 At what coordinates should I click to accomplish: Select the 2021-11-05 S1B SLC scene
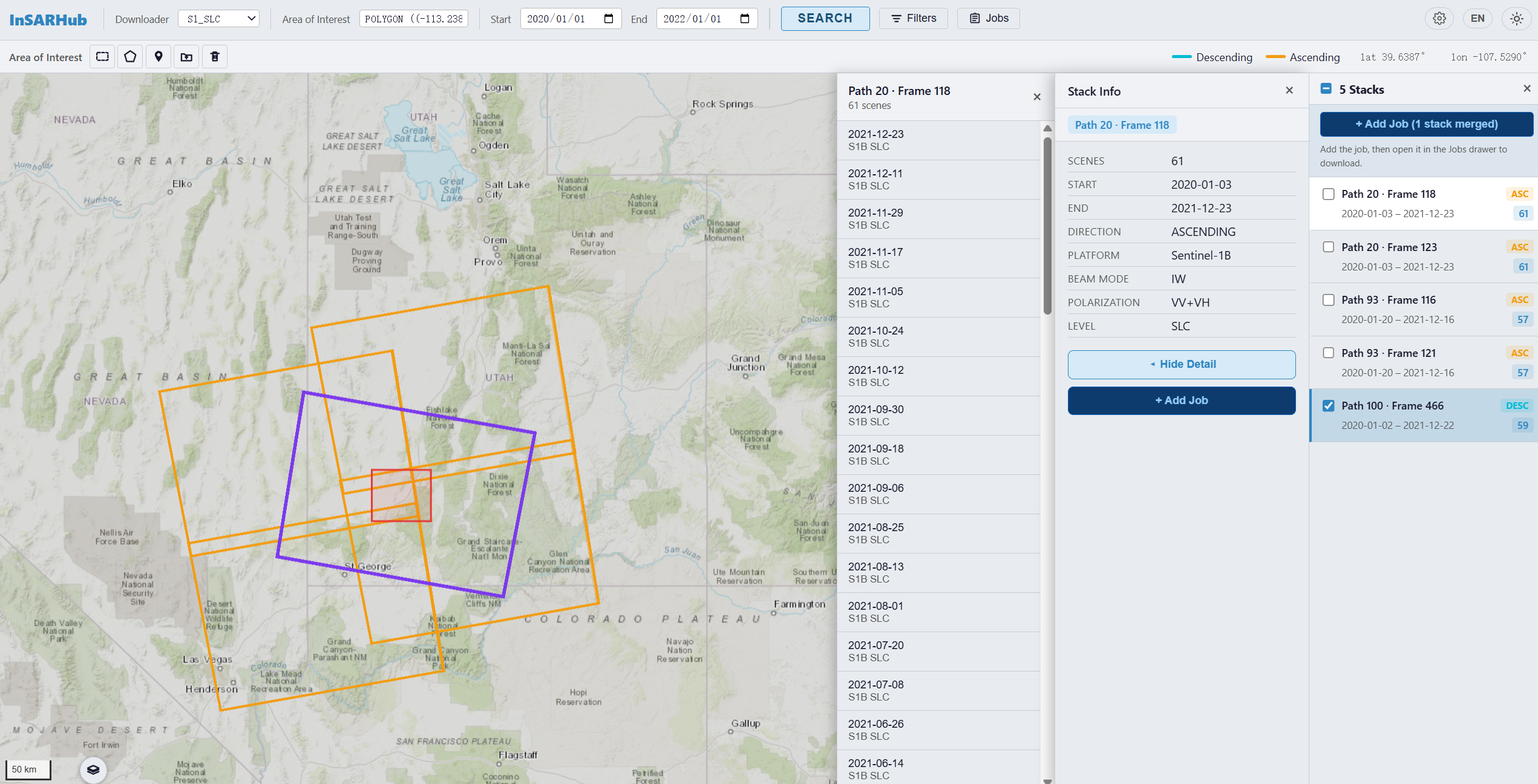939,297
